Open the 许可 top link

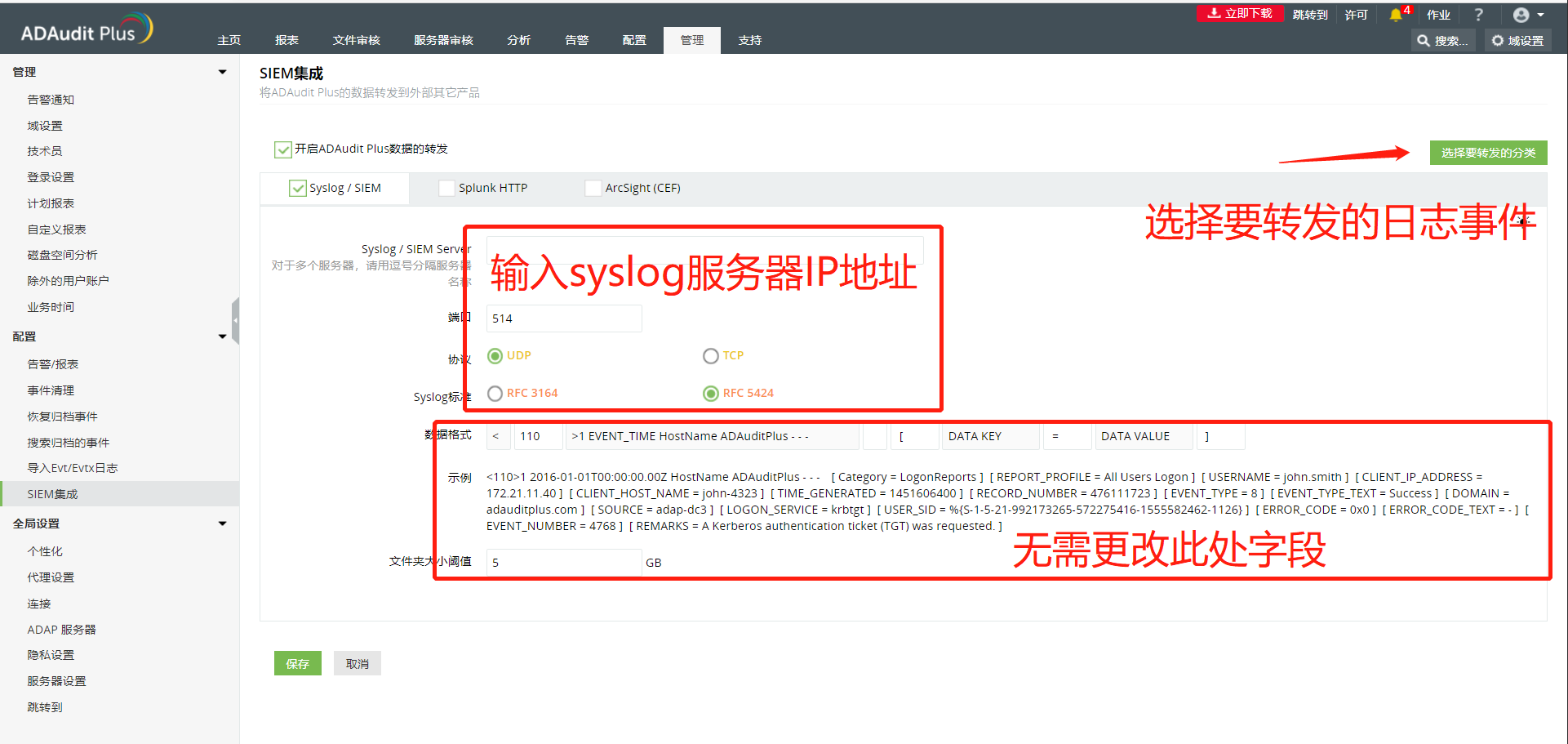point(1356,15)
